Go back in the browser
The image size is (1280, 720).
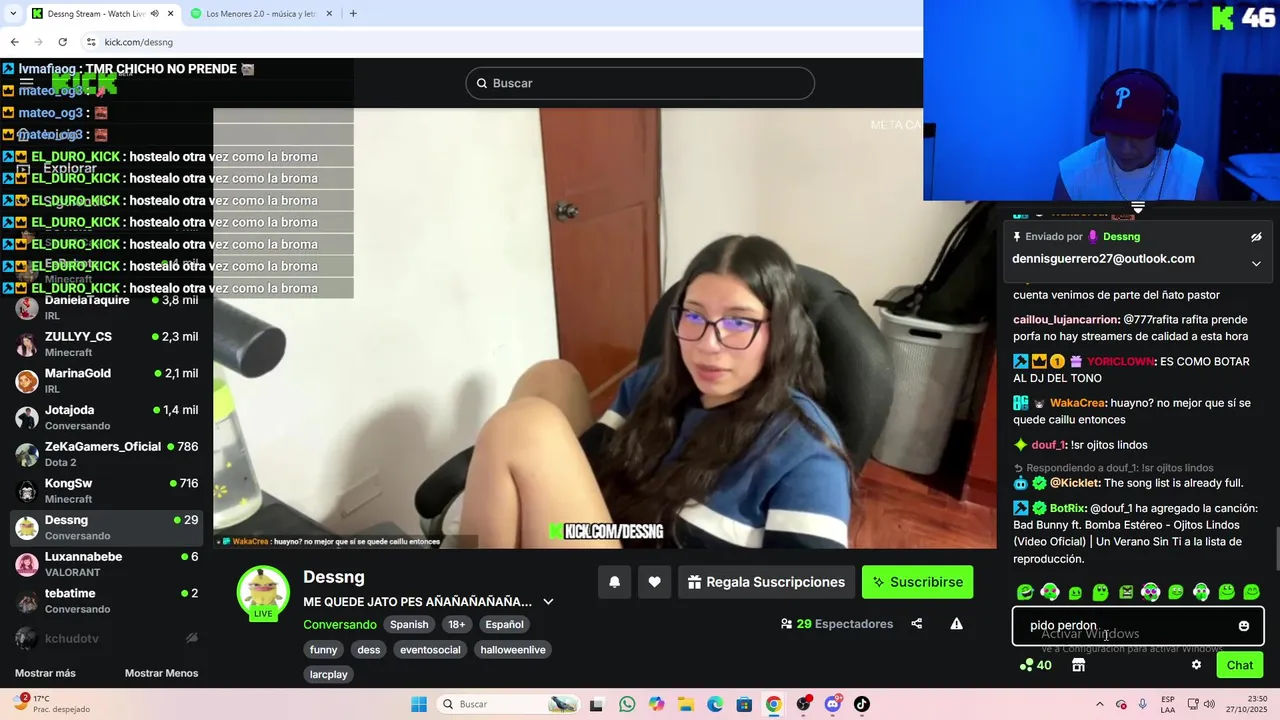(14, 42)
